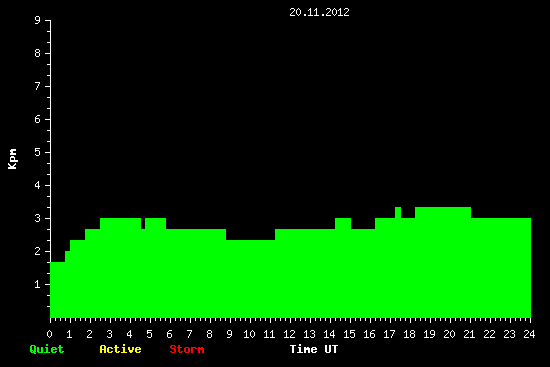Screen dimensions: 550x367
Task: Click hour 6 on time axis
Action: [169, 334]
